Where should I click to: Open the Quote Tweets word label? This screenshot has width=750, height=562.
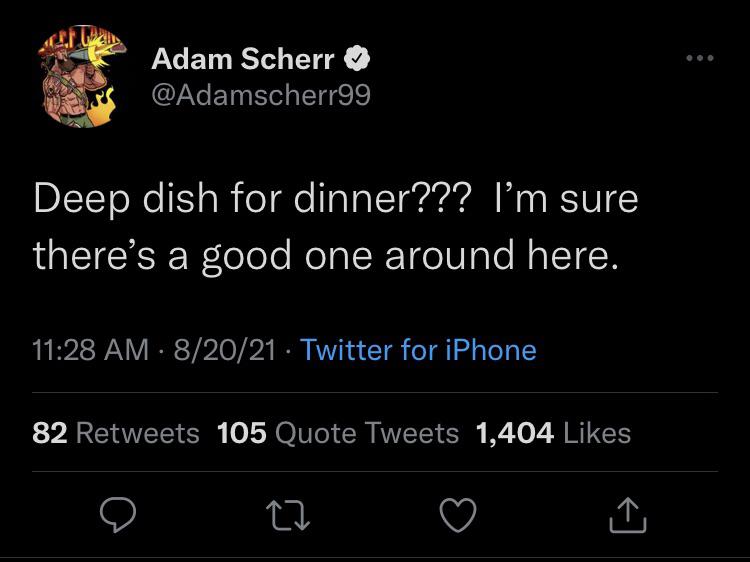(x=366, y=432)
